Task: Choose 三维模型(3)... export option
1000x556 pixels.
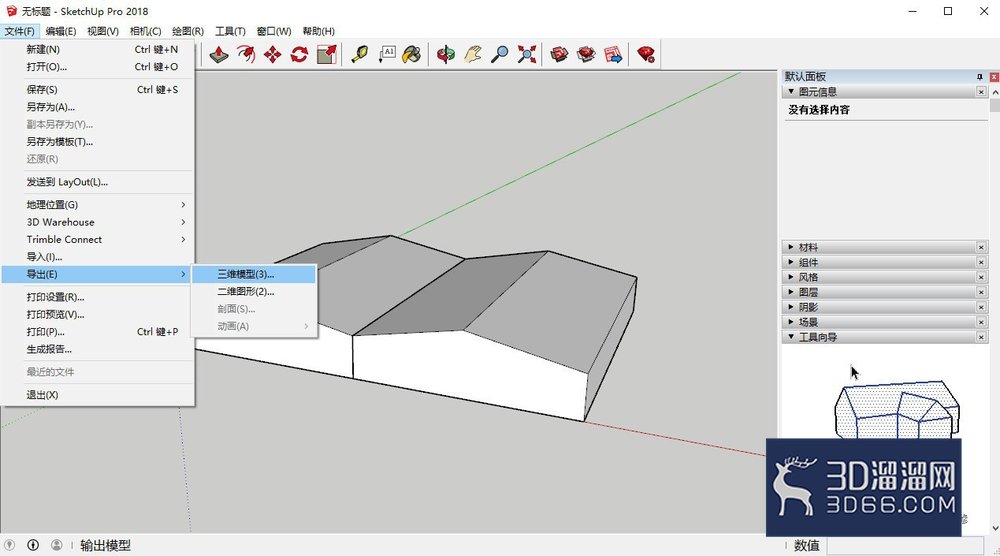Action: tap(254, 274)
